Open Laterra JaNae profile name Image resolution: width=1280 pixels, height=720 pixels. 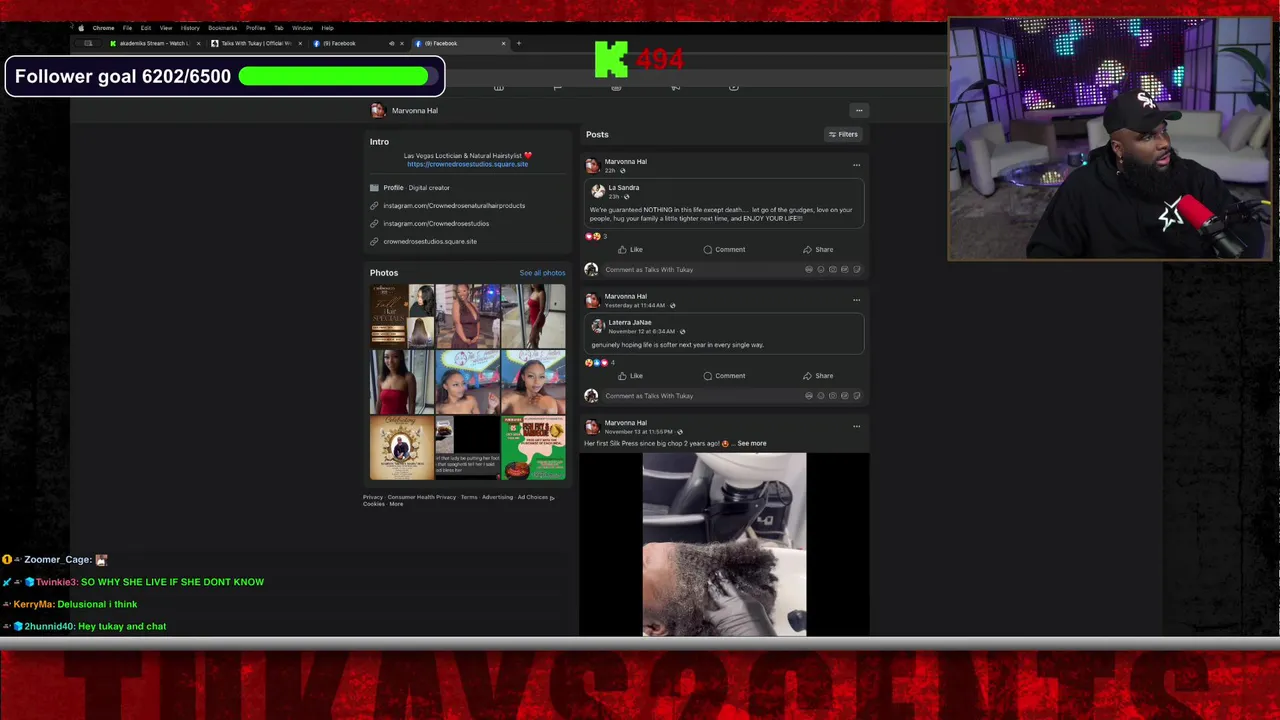pos(630,323)
